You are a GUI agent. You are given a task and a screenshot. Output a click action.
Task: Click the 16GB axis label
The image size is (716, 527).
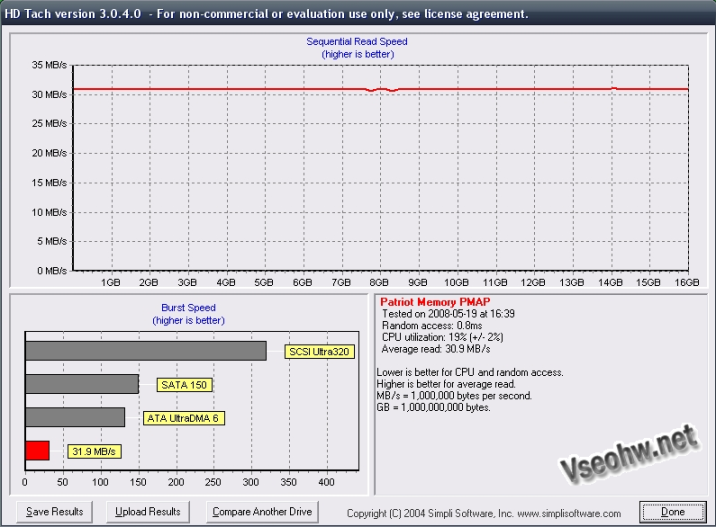click(687, 282)
